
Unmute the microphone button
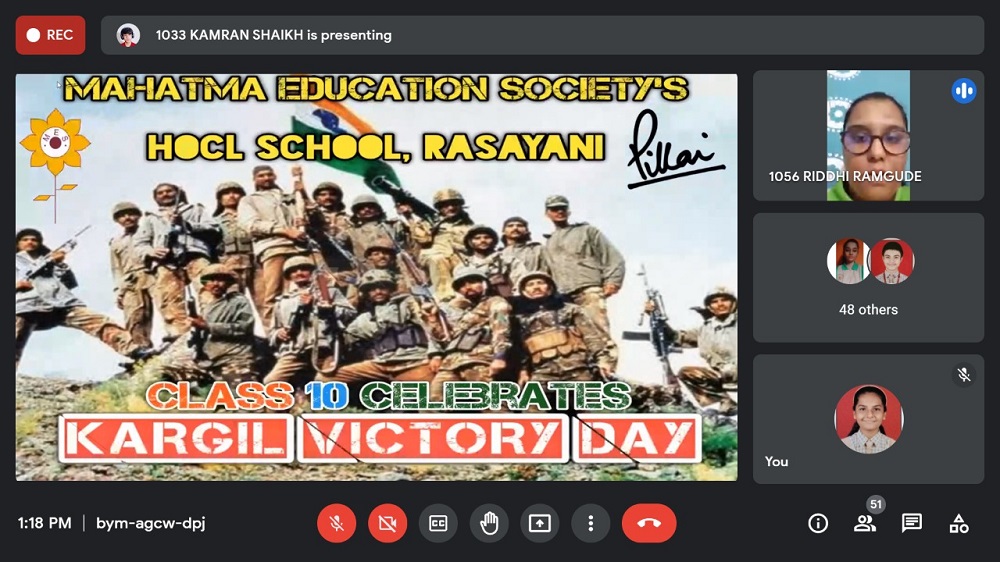tap(336, 523)
